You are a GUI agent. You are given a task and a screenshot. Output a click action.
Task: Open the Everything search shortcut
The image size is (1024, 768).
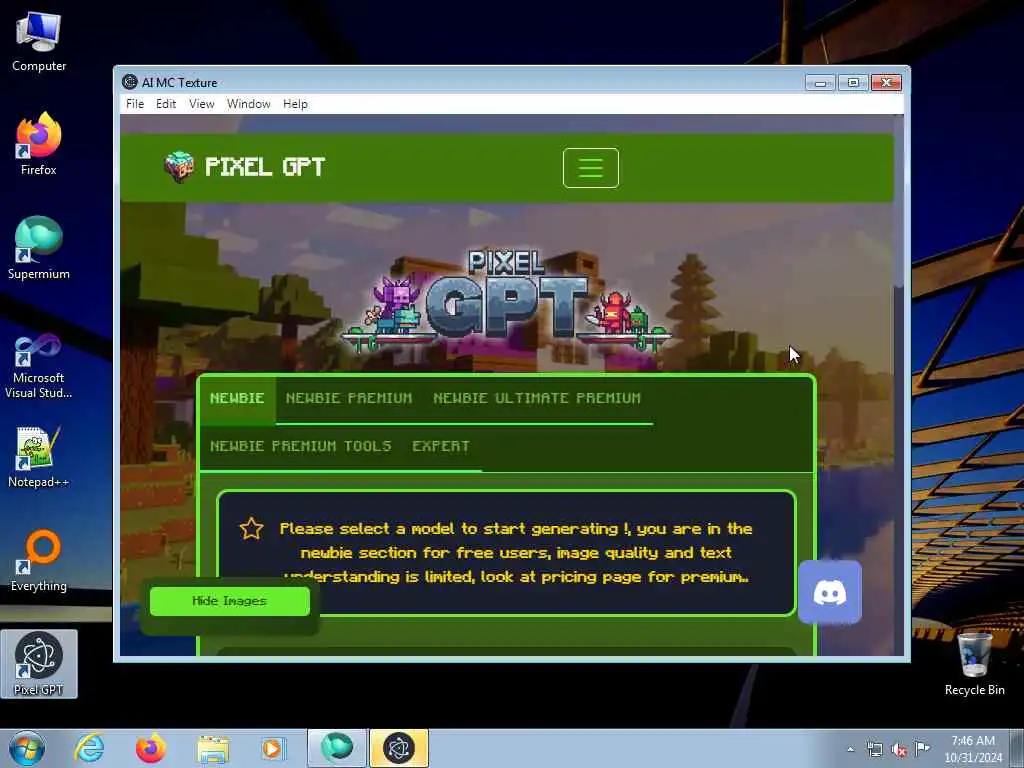39,562
